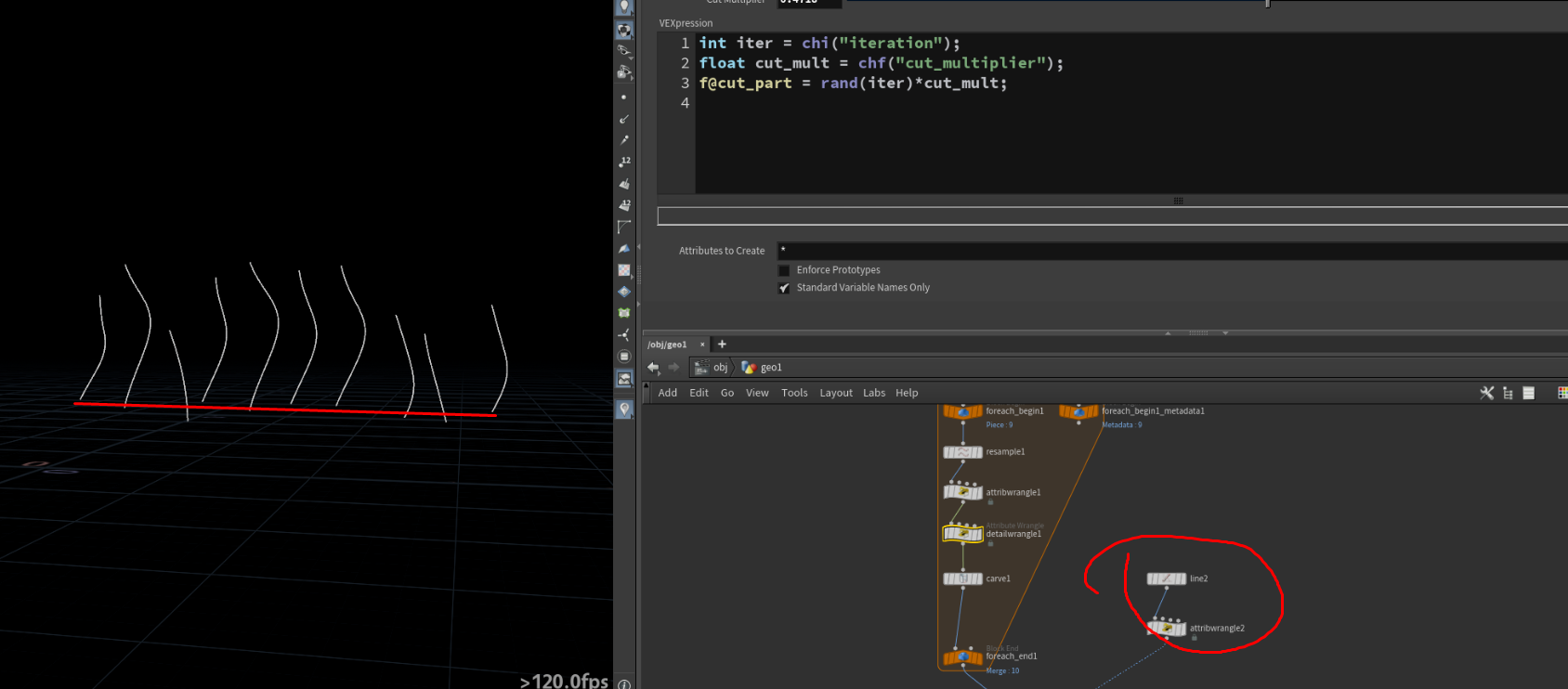
Task: Click the Attributes to Create field
Action: pyautogui.click(x=1172, y=251)
